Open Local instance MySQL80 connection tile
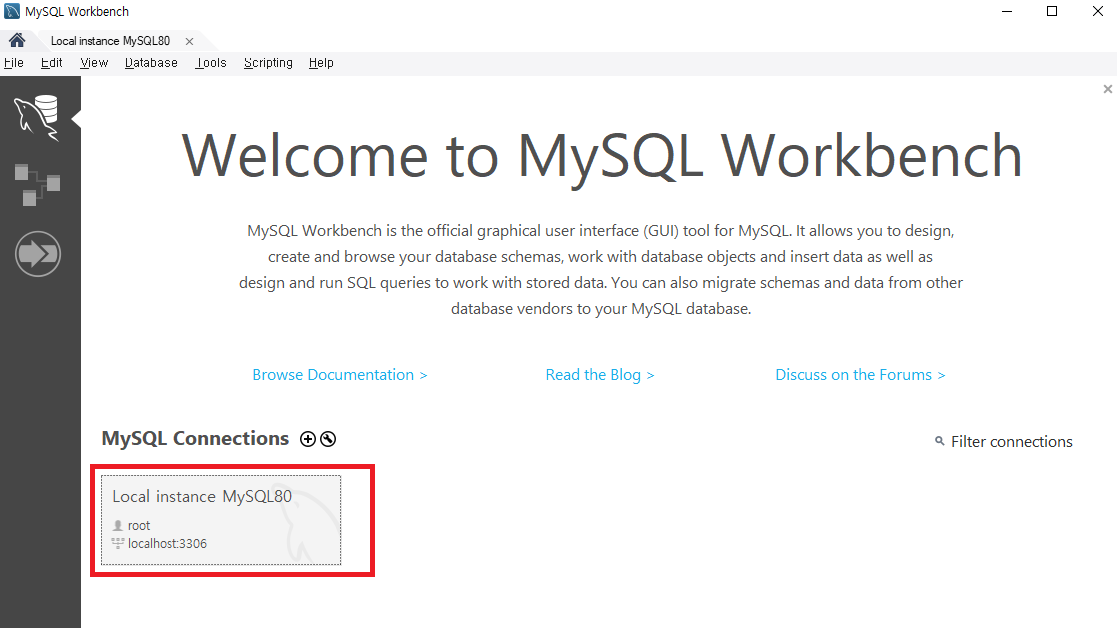Screen dimensions: 1117x628 click(221, 520)
